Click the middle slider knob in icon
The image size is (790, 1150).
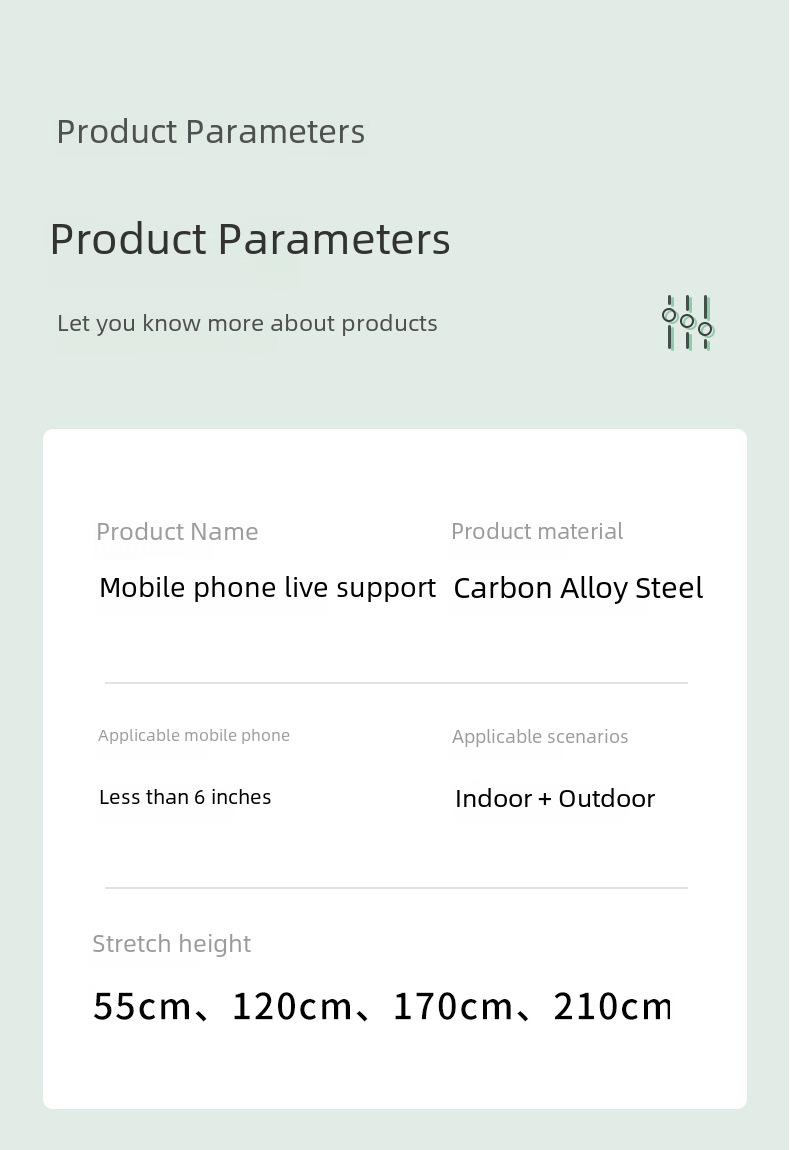pyautogui.click(x=687, y=321)
